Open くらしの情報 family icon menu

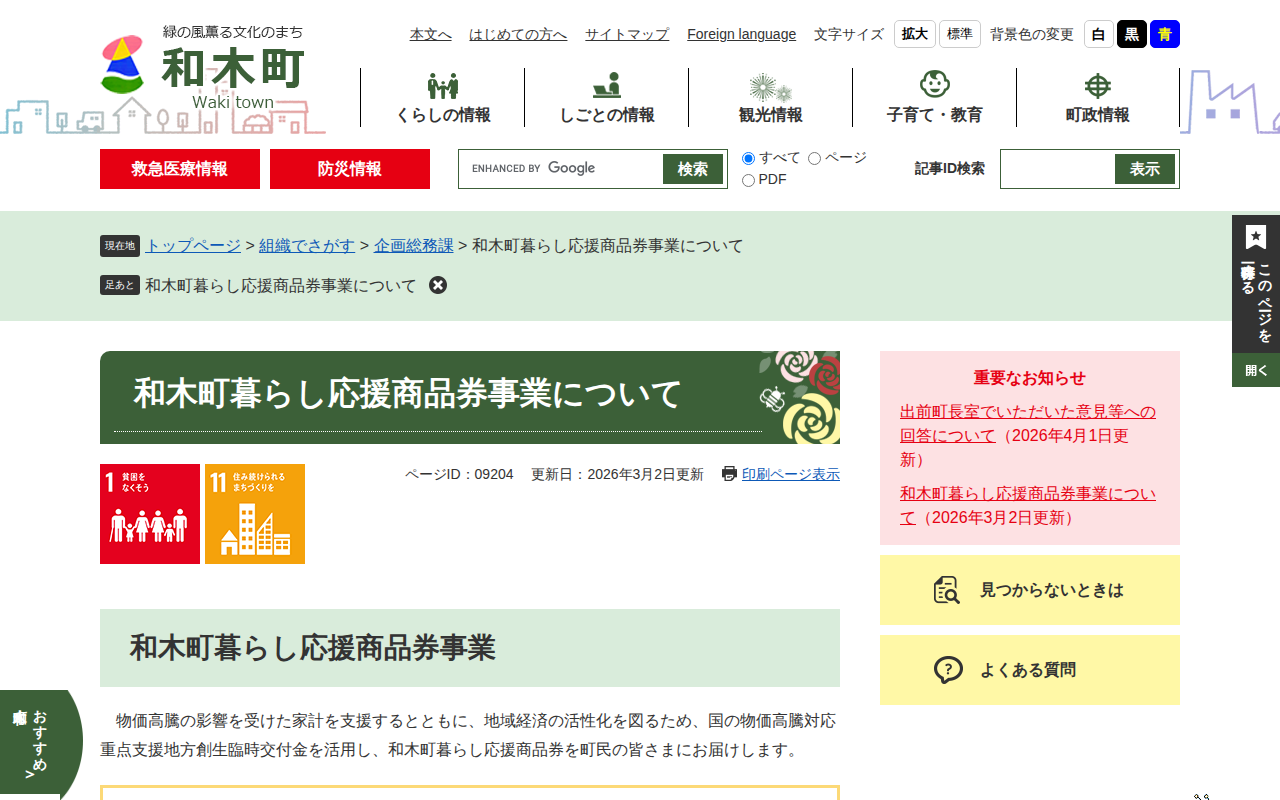click(x=442, y=86)
